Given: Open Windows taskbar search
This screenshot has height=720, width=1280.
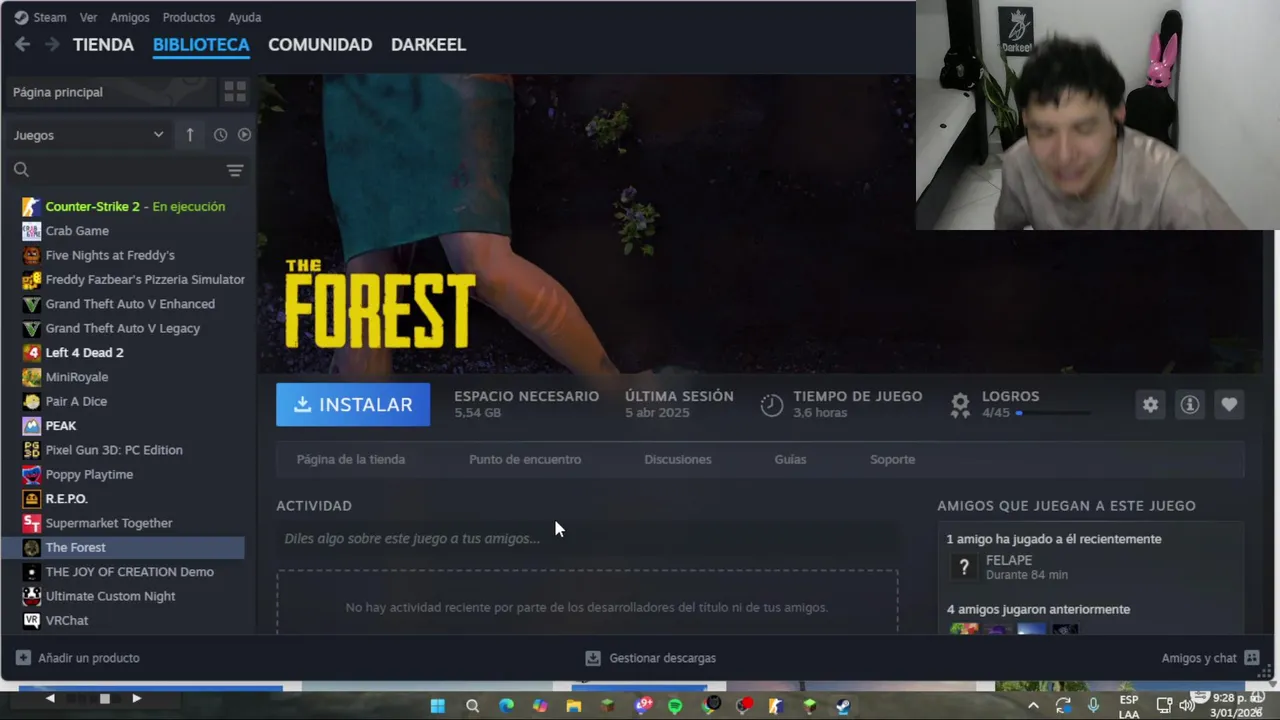Looking at the screenshot, I should coord(472,706).
